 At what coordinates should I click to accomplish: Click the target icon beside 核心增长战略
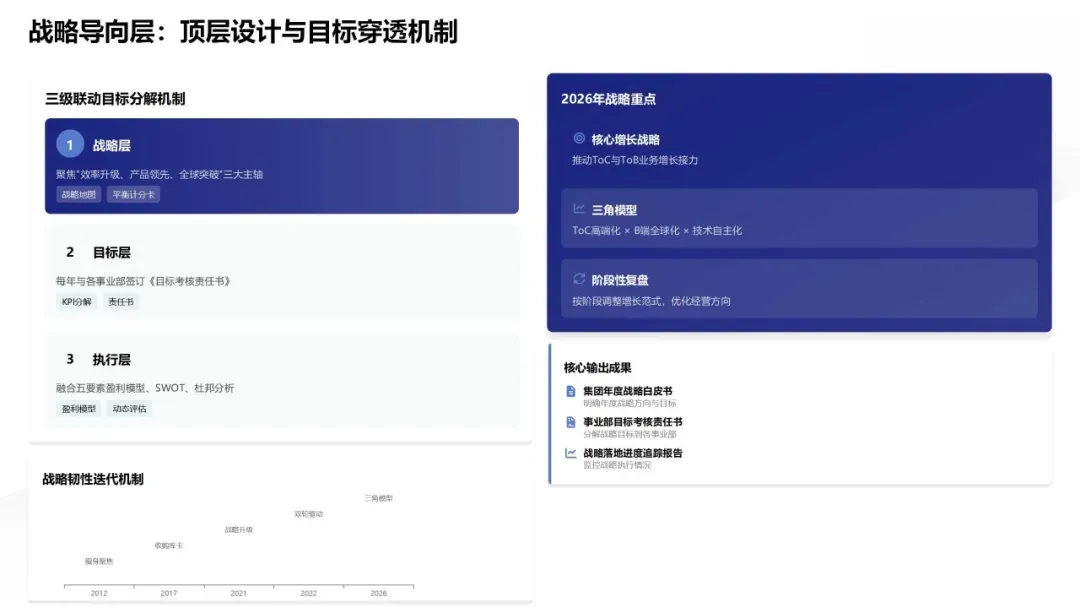(x=579, y=138)
